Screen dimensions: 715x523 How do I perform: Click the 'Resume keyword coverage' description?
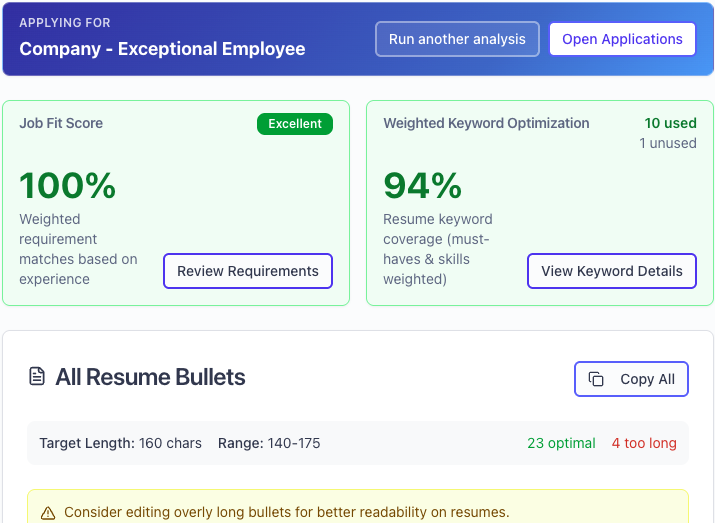tap(438, 249)
